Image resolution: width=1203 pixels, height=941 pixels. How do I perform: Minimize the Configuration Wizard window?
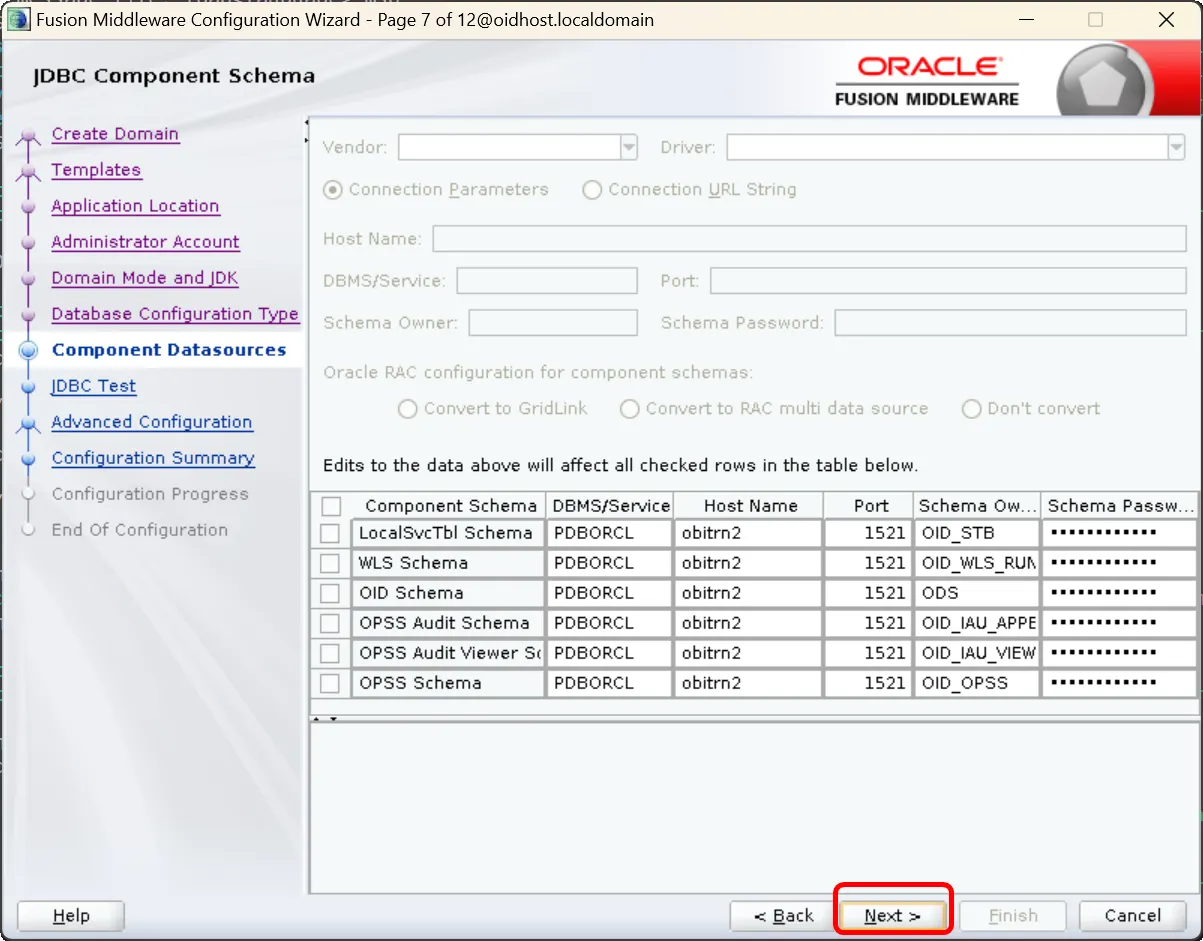pyautogui.click(x=1025, y=20)
